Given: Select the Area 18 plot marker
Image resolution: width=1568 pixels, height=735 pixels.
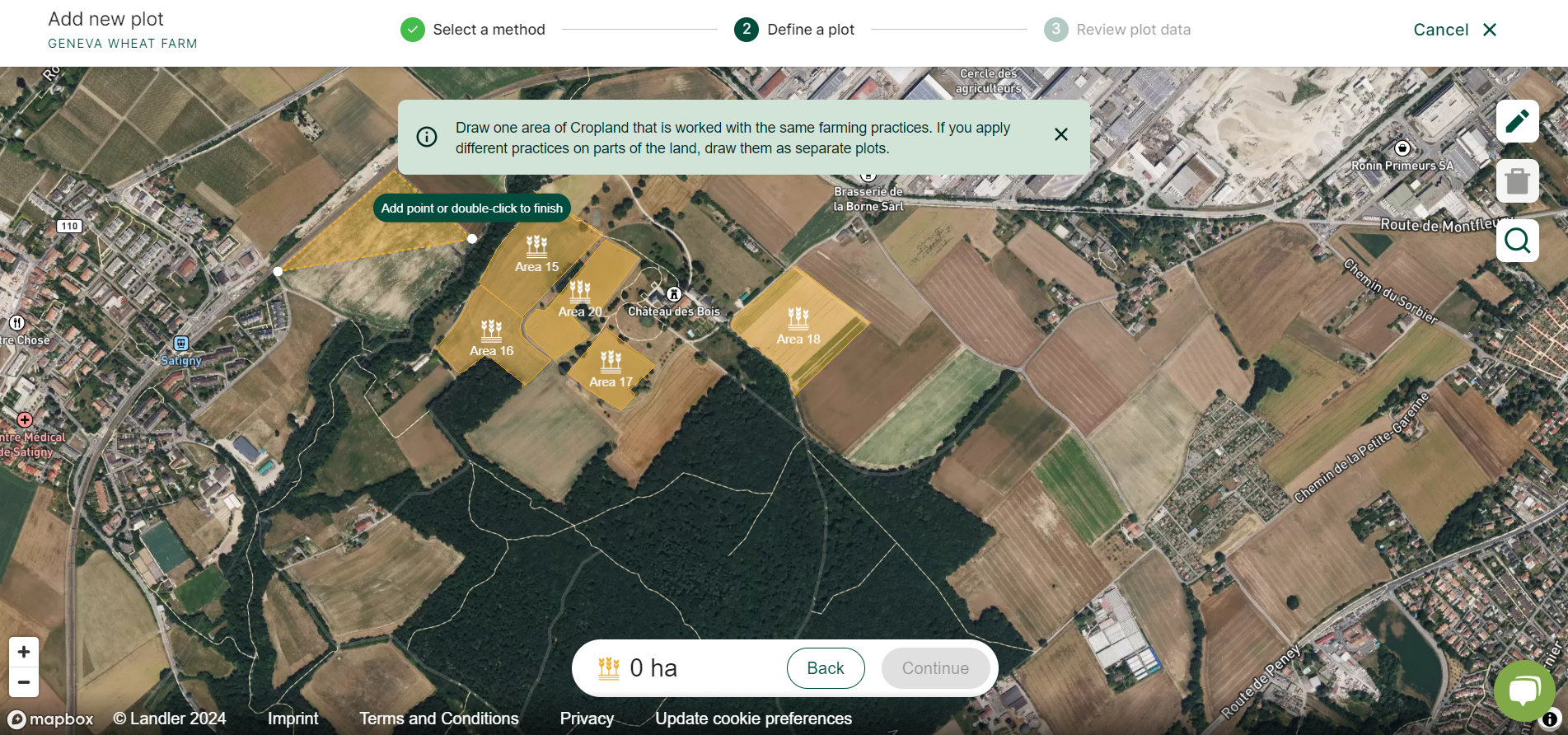Looking at the screenshot, I should point(798,318).
